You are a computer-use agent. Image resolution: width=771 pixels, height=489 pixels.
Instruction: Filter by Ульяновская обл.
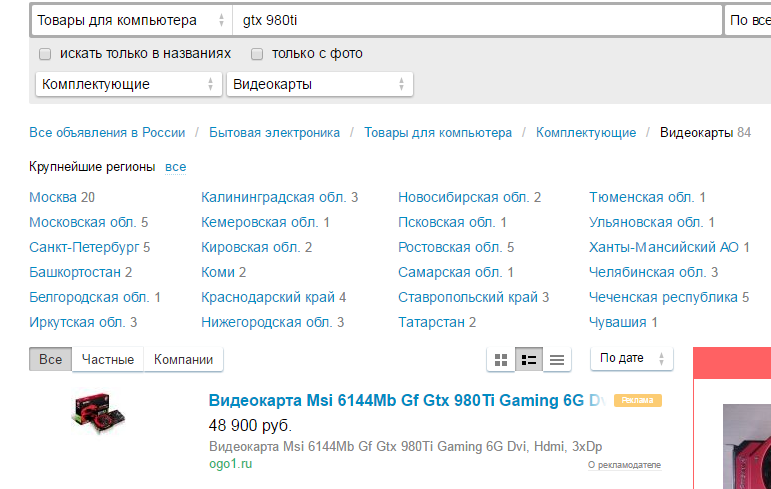coord(646,222)
